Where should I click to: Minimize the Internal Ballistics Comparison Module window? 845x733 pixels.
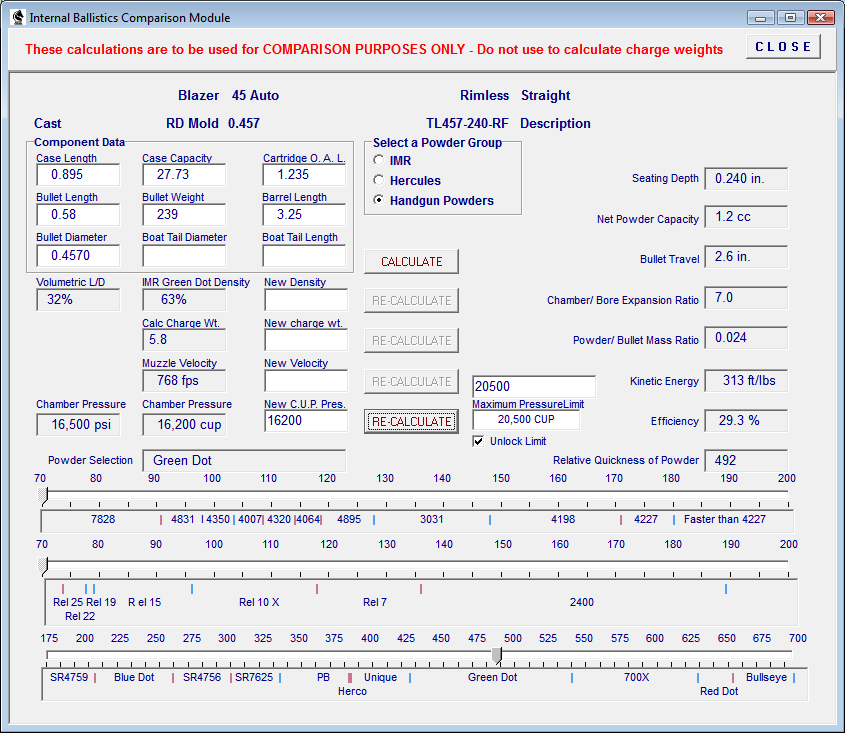click(x=760, y=18)
